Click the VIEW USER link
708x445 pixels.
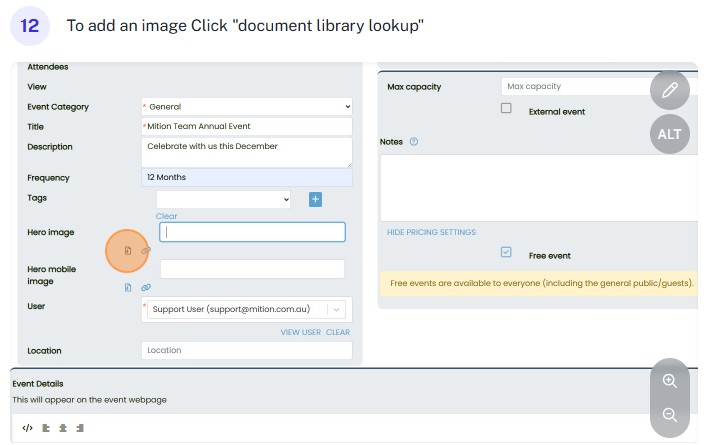(x=300, y=332)
